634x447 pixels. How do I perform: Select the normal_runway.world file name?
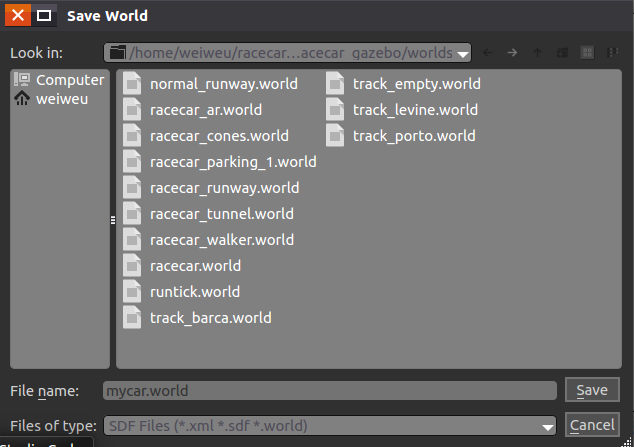224,84
